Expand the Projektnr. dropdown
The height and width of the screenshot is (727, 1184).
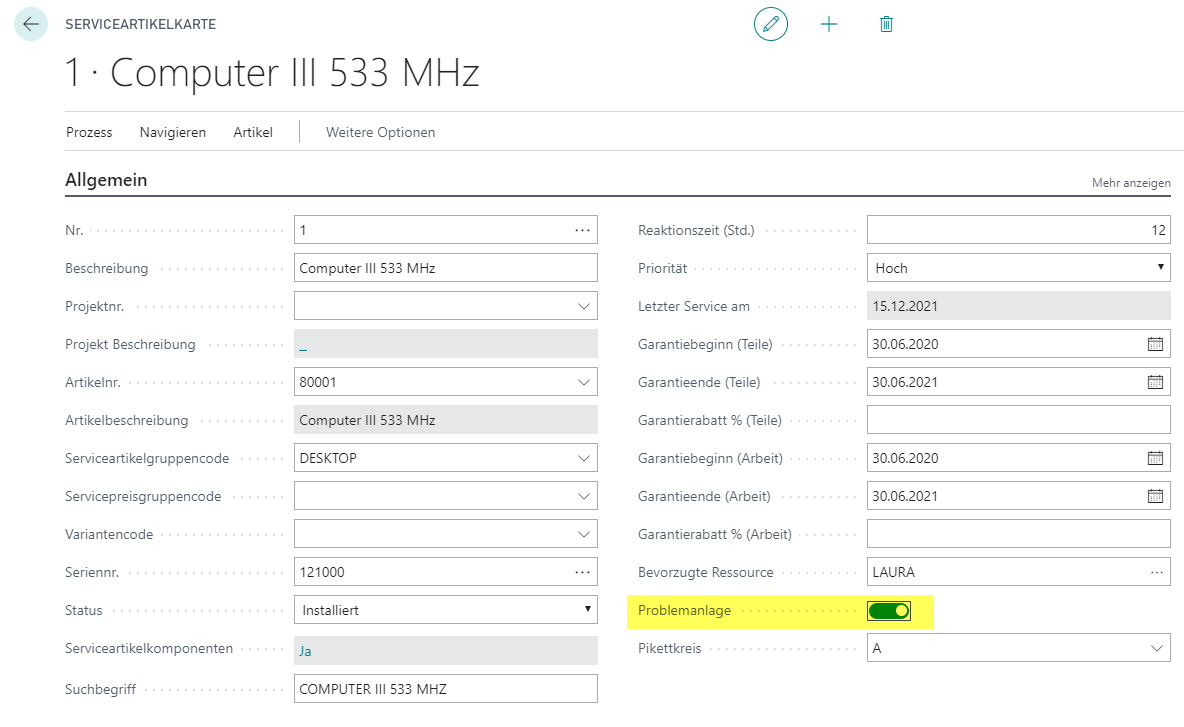pos(584,307)
